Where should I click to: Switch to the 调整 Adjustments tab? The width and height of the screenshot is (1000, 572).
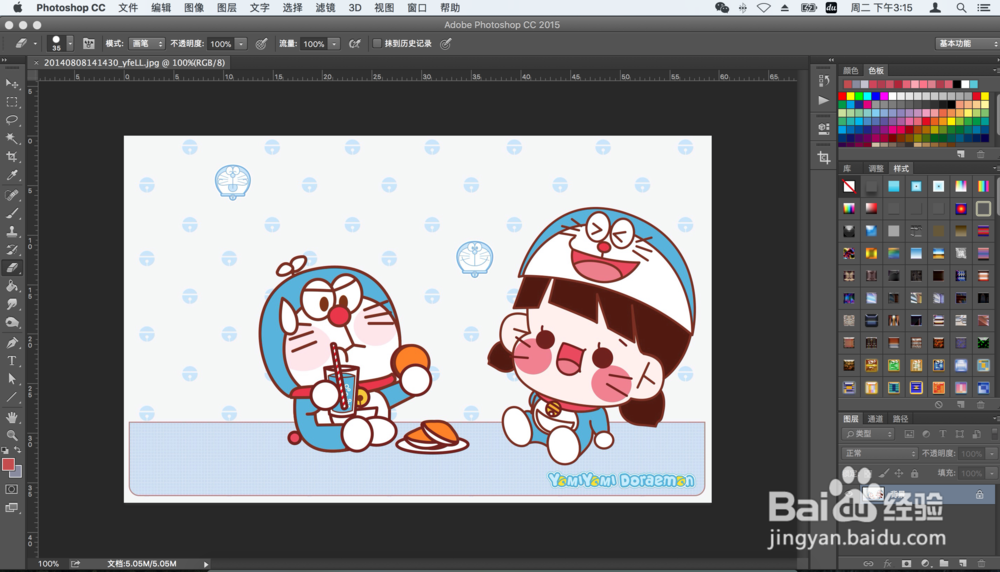point(876,168)
